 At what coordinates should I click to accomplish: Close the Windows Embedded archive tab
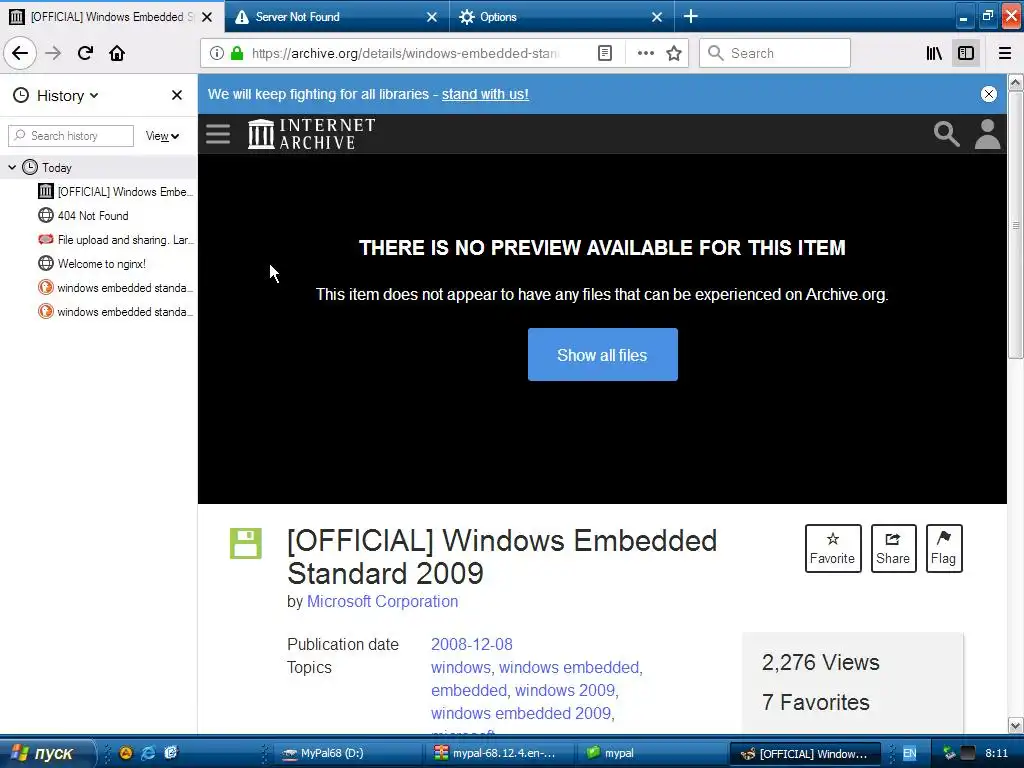coord(207,17)
